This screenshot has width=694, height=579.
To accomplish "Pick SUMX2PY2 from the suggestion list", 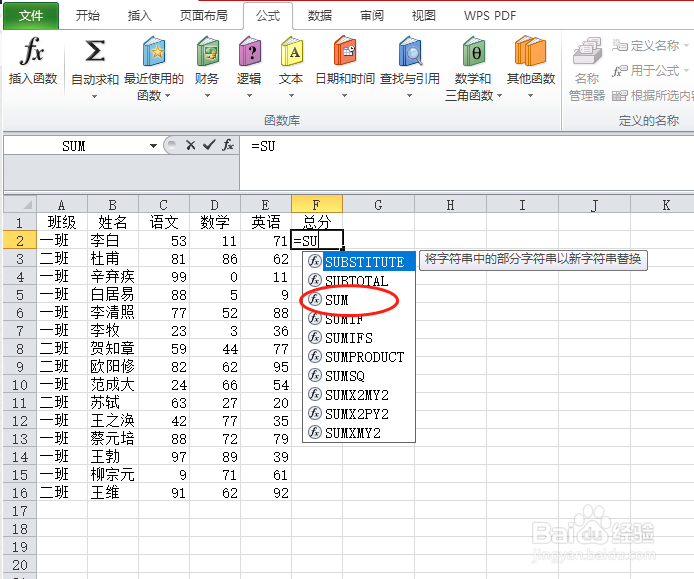I will coord(359,414).
